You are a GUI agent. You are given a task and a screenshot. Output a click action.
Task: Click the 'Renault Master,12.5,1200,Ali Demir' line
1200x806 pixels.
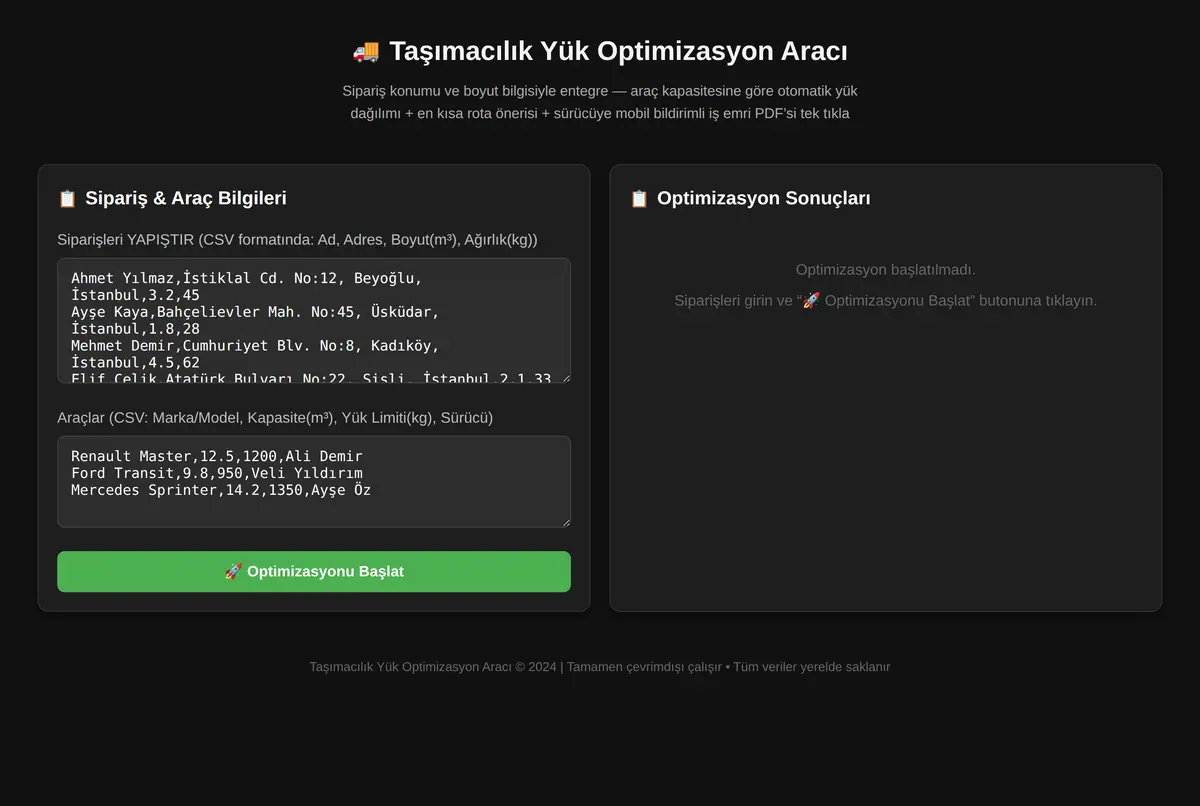(x=217, y=456)
